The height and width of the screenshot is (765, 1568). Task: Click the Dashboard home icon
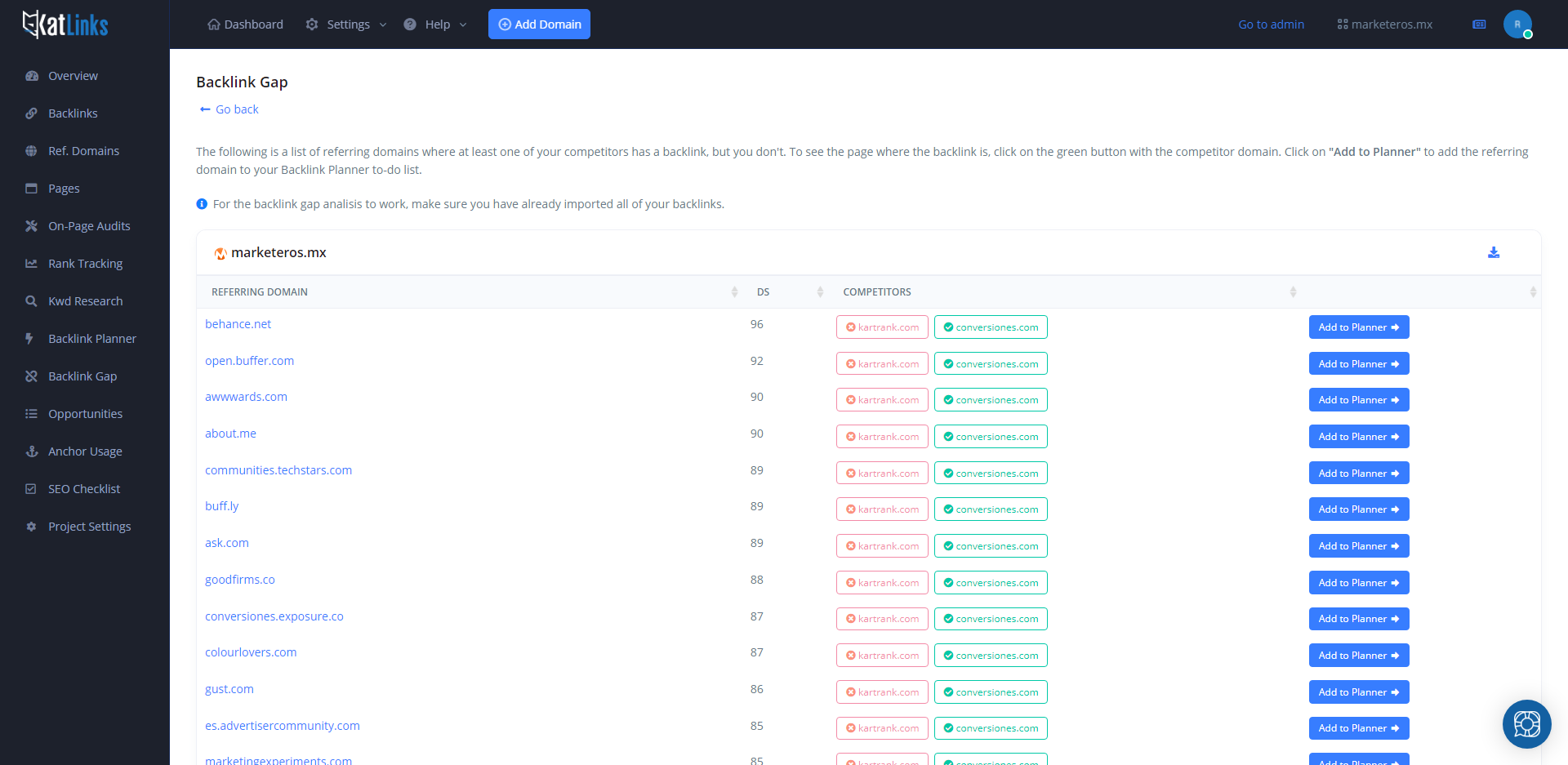[214, 24]
